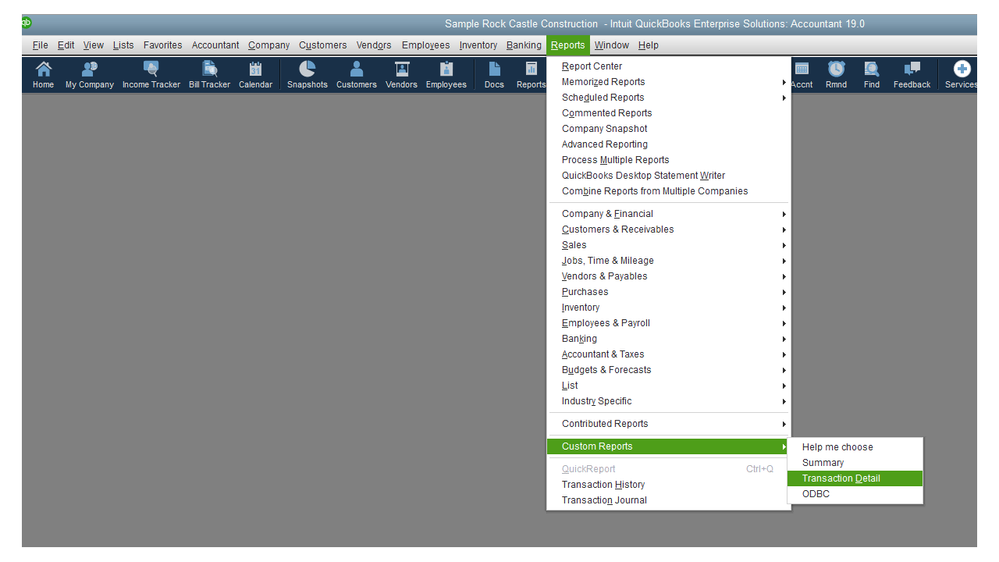View Snapshots from the toolbar
Viewport: 999px width, 562px height.
point(307,75)
